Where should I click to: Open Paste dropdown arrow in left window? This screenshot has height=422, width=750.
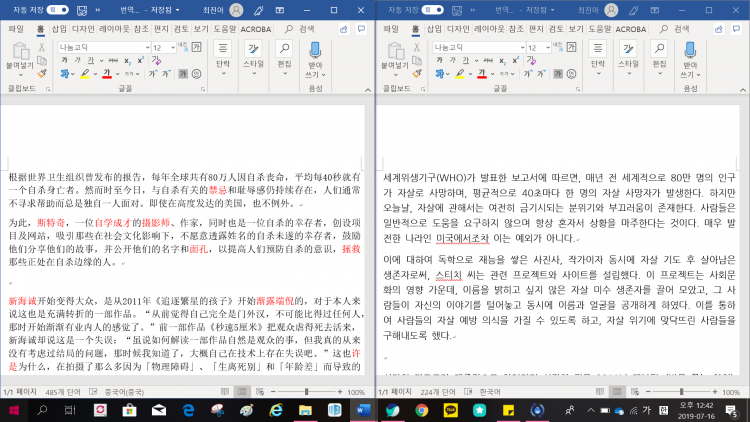(x=20, y=75)
